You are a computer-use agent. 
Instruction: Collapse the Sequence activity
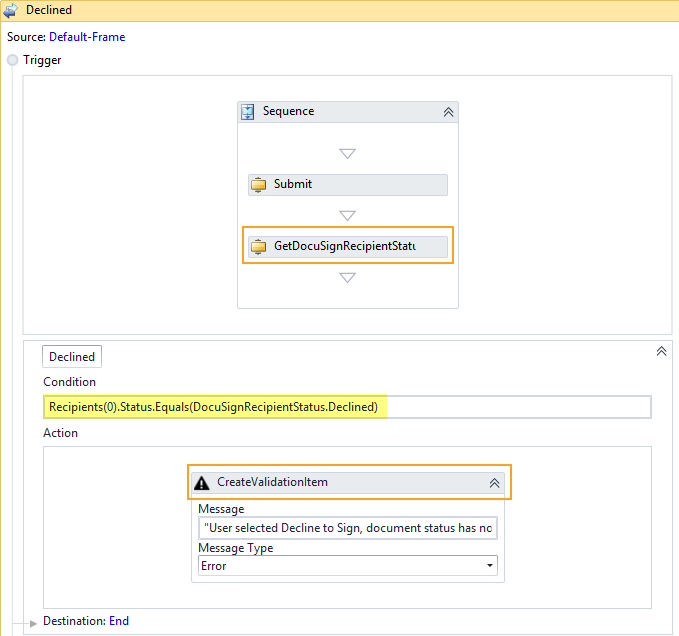[x=448, y=112]
